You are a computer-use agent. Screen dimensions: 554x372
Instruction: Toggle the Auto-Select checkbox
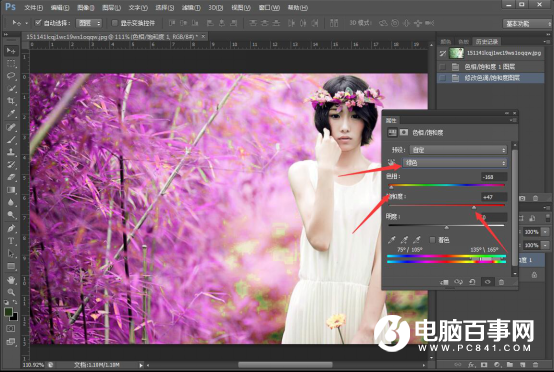[x=38, y=23]
